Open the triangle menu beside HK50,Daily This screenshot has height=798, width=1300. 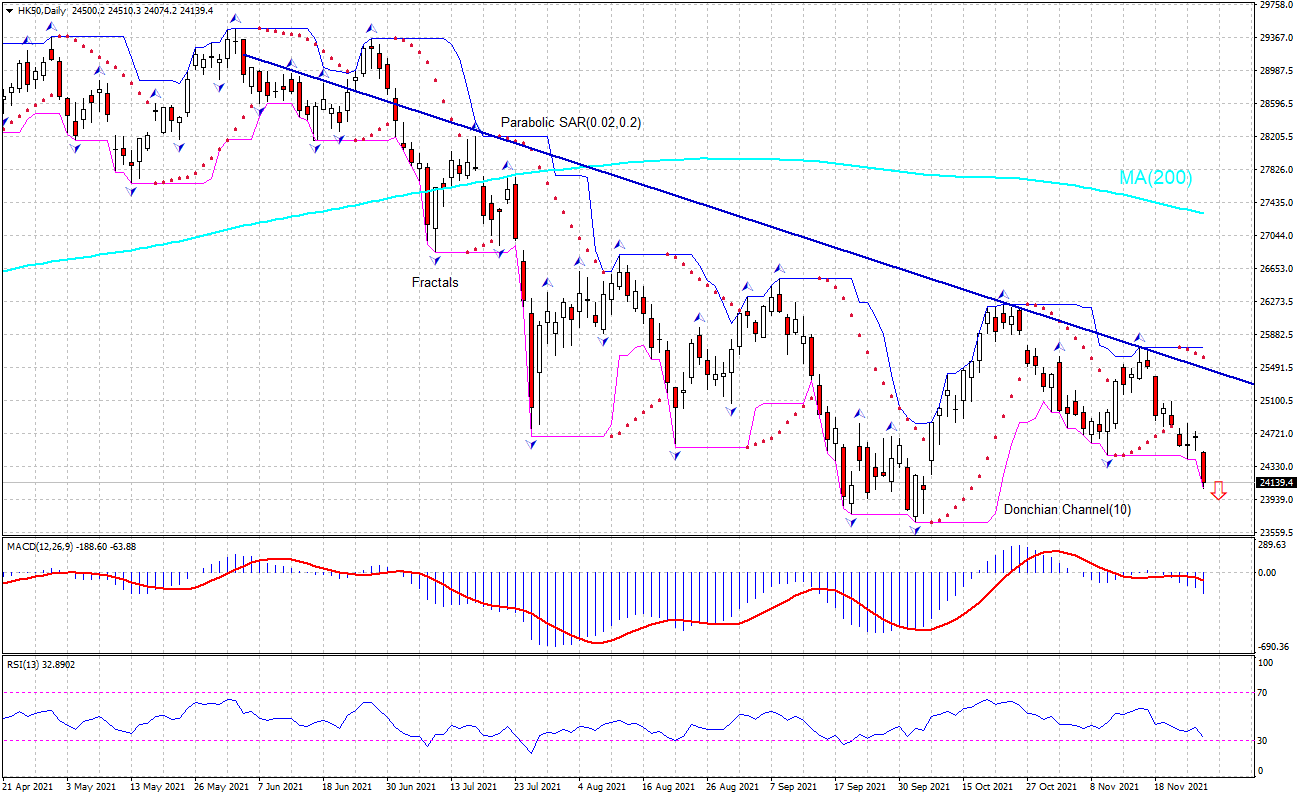point(9,9)
